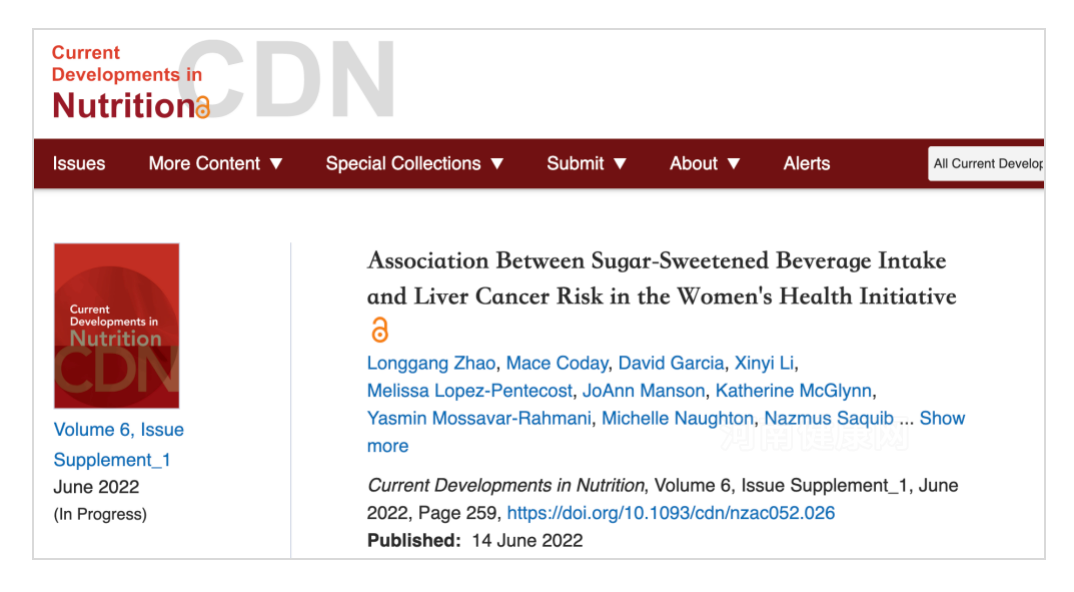1074x592 pixels.
Task: Open the journal cover thumbnail
Action: tap(116, 325)
